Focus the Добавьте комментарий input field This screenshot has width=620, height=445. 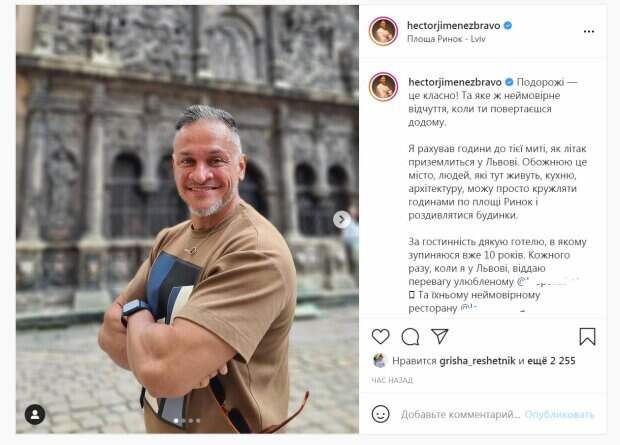pyautogui.click(x=460, y=415)
